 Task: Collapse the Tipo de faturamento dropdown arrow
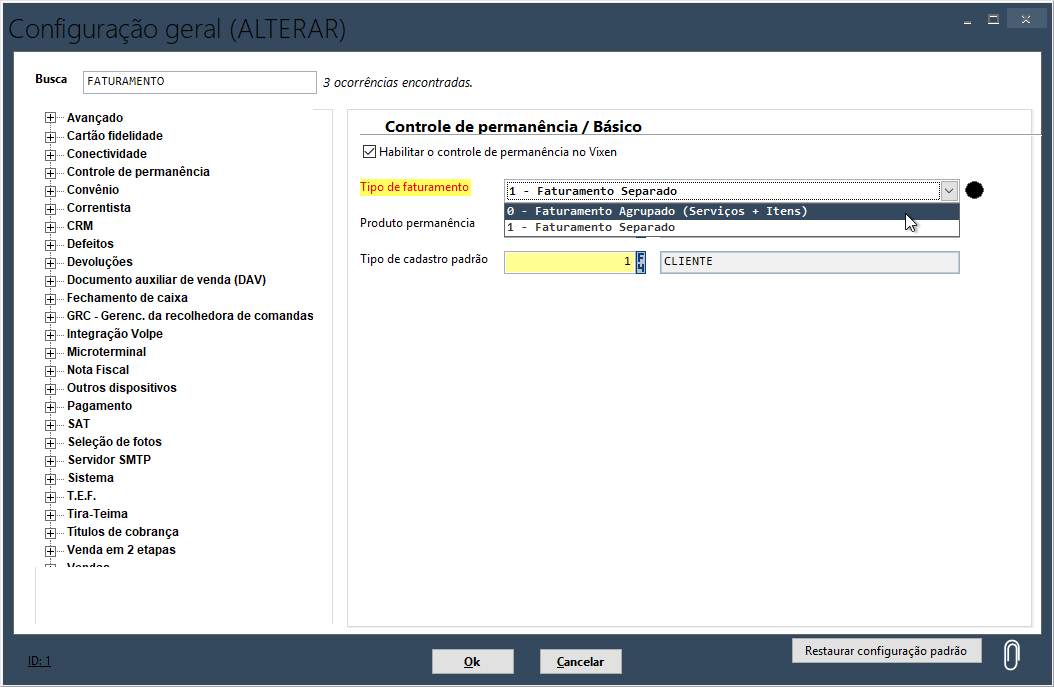[949, 191]
